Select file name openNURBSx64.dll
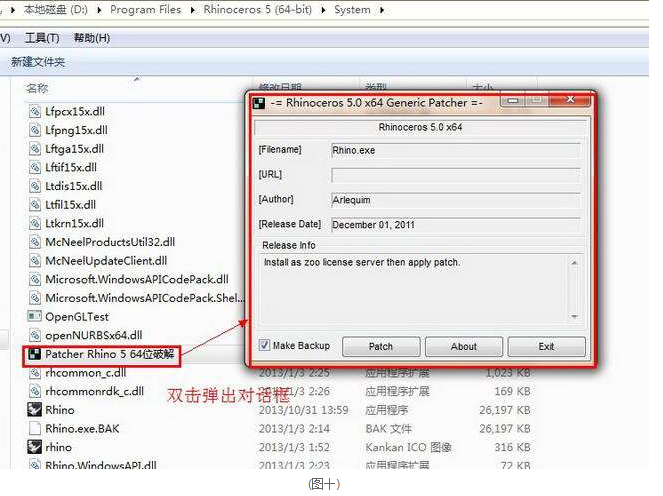663x496 pixels. 93,335
